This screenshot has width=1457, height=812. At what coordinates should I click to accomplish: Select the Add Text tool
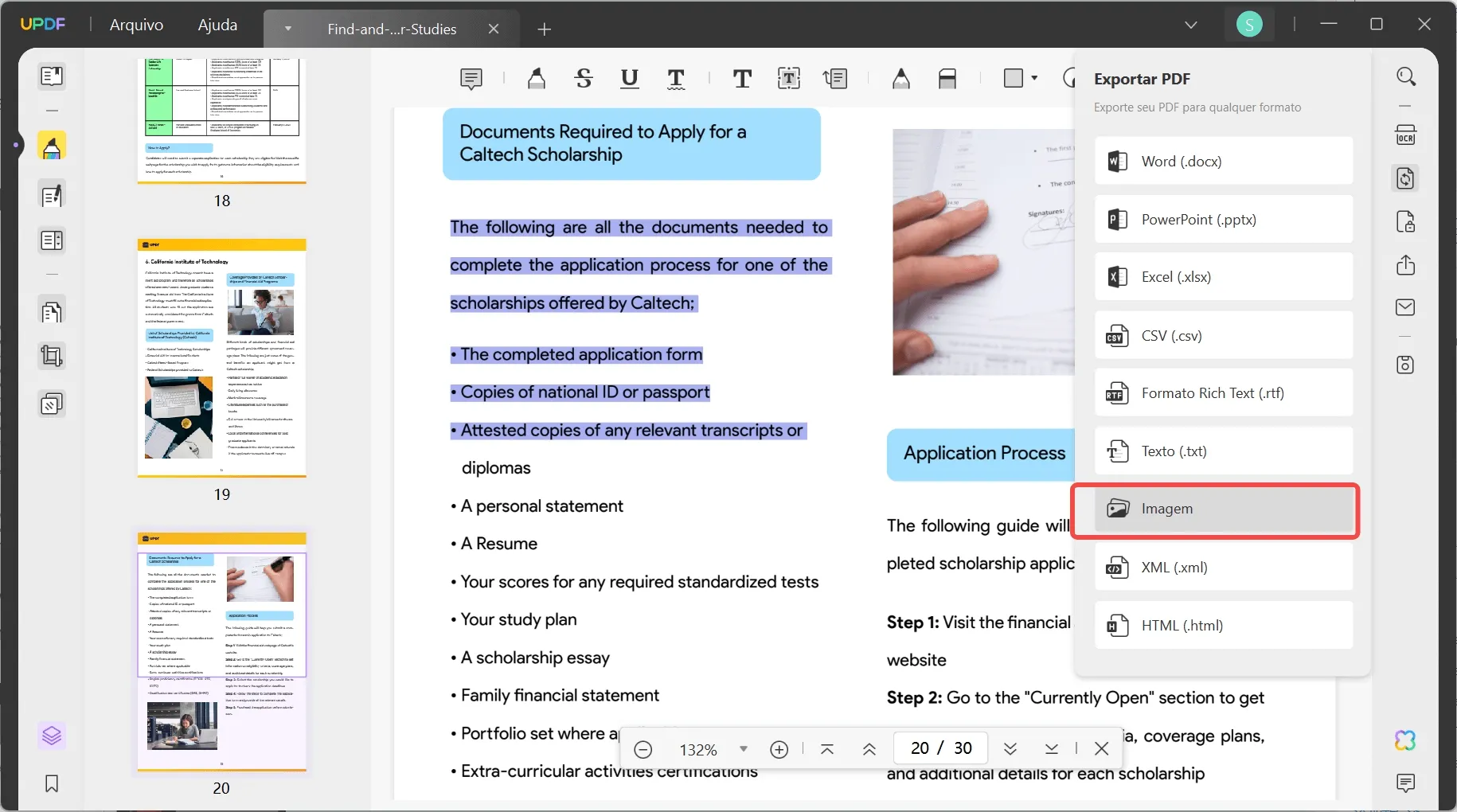pos(743,78)
